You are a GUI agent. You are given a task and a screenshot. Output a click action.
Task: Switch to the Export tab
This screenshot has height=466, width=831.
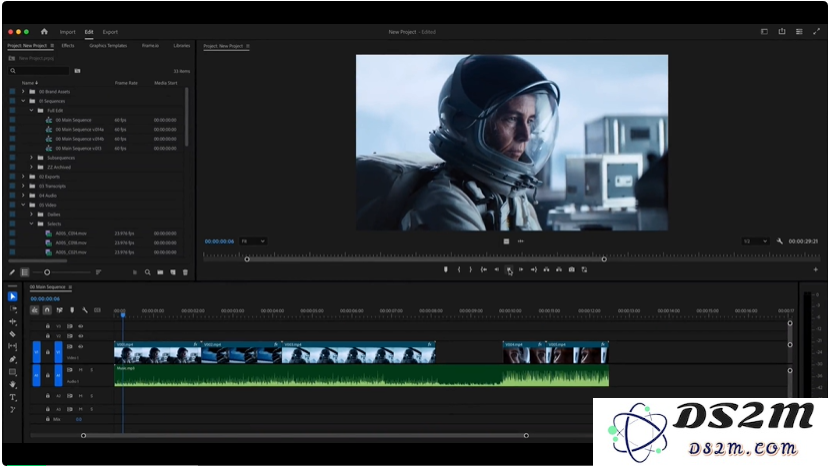(x=110, y=32)
